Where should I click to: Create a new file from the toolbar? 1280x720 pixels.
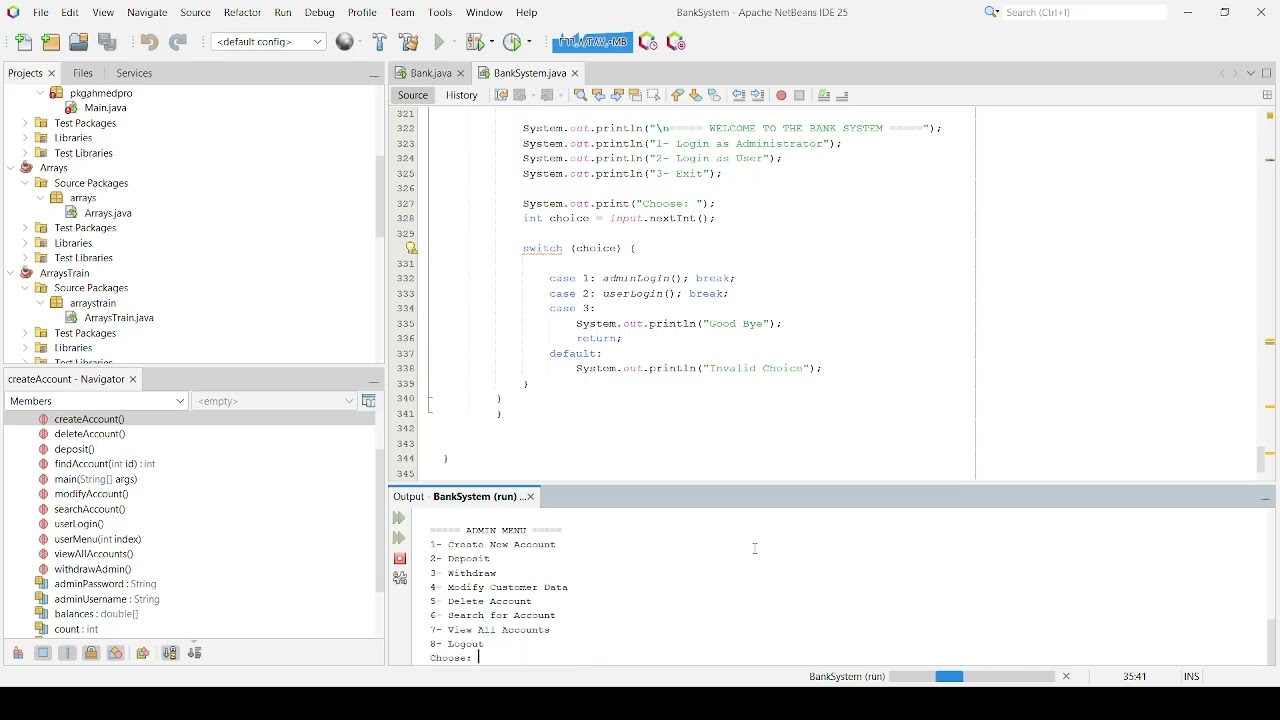coord(24,42)
